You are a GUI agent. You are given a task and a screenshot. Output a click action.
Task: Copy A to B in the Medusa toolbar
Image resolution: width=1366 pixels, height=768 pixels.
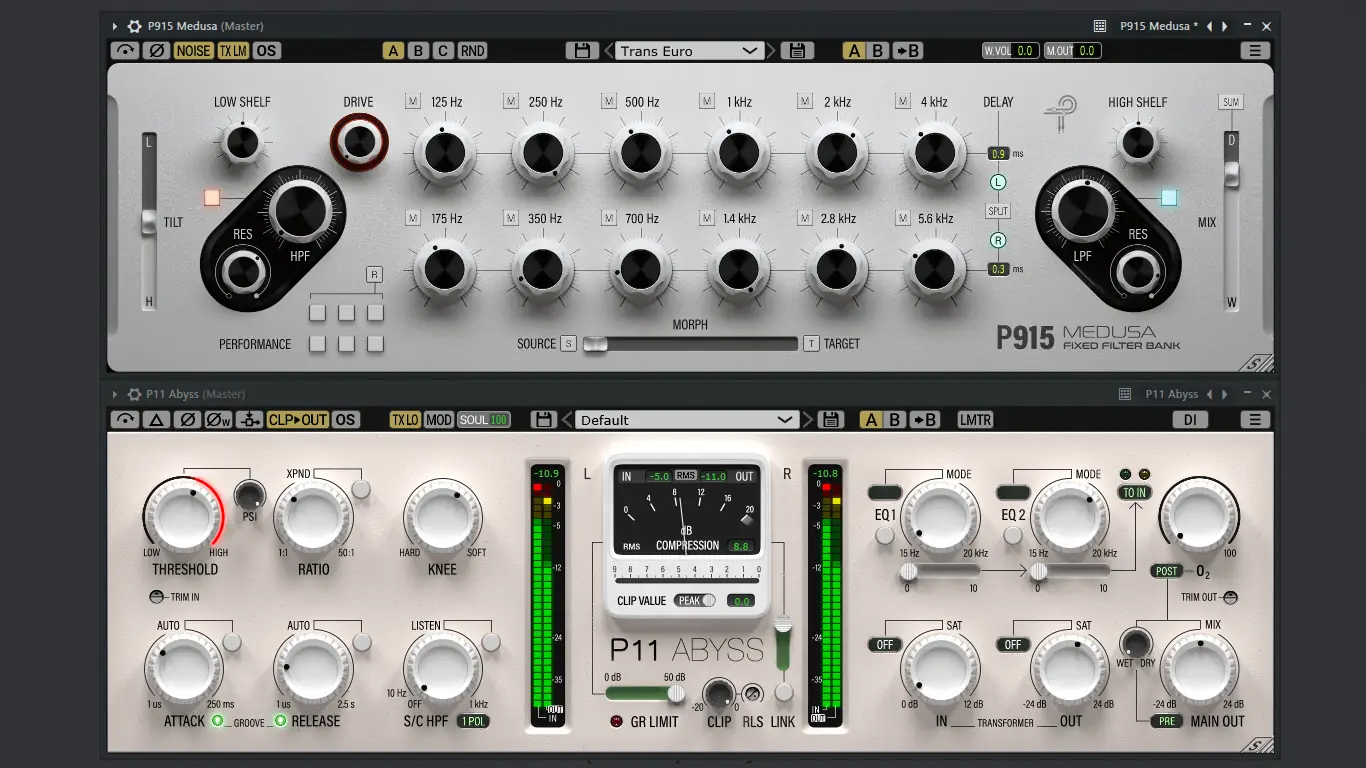point(907,51)
